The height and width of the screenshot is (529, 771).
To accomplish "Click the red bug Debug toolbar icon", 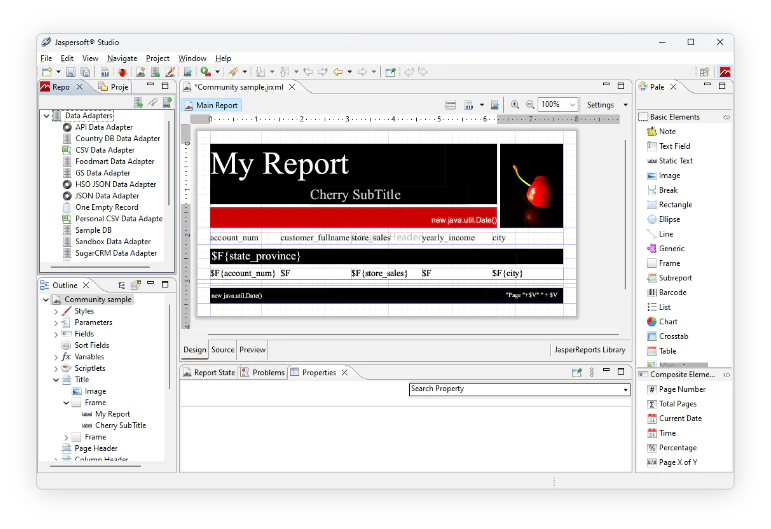I will [x=122, y=72].
